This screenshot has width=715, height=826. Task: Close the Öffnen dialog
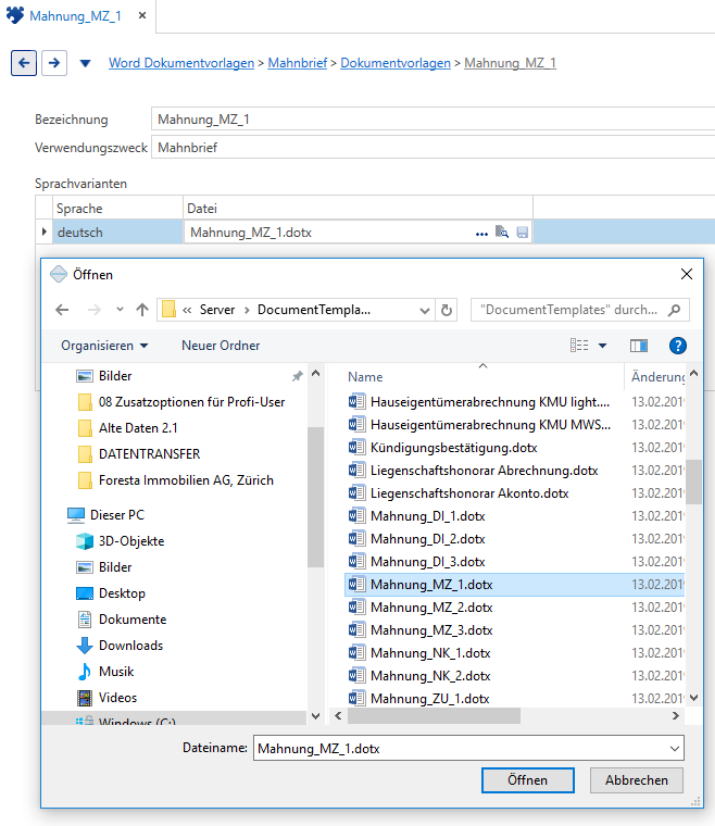coord(686,274)
